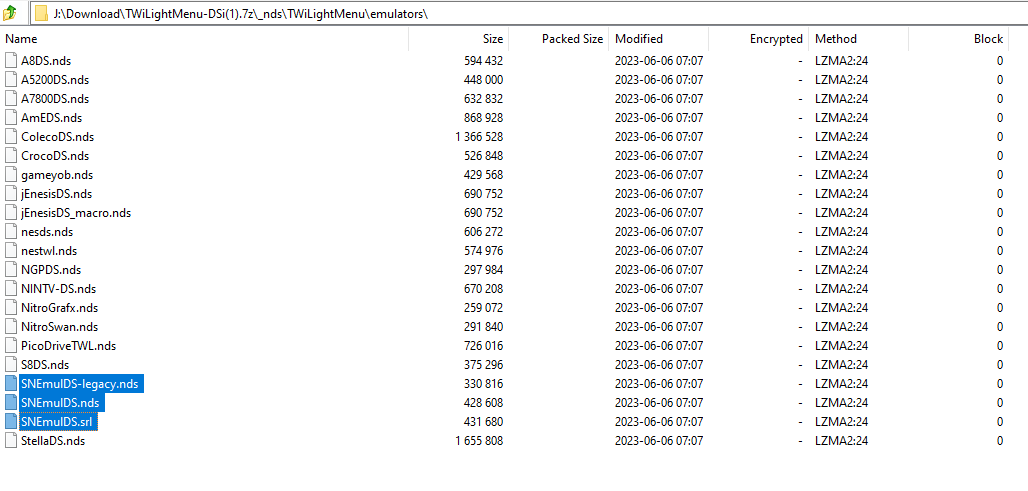Click the file icon of jEnesisDS.nds
This screenshot has width=1028, height=491.
[10, 194]
